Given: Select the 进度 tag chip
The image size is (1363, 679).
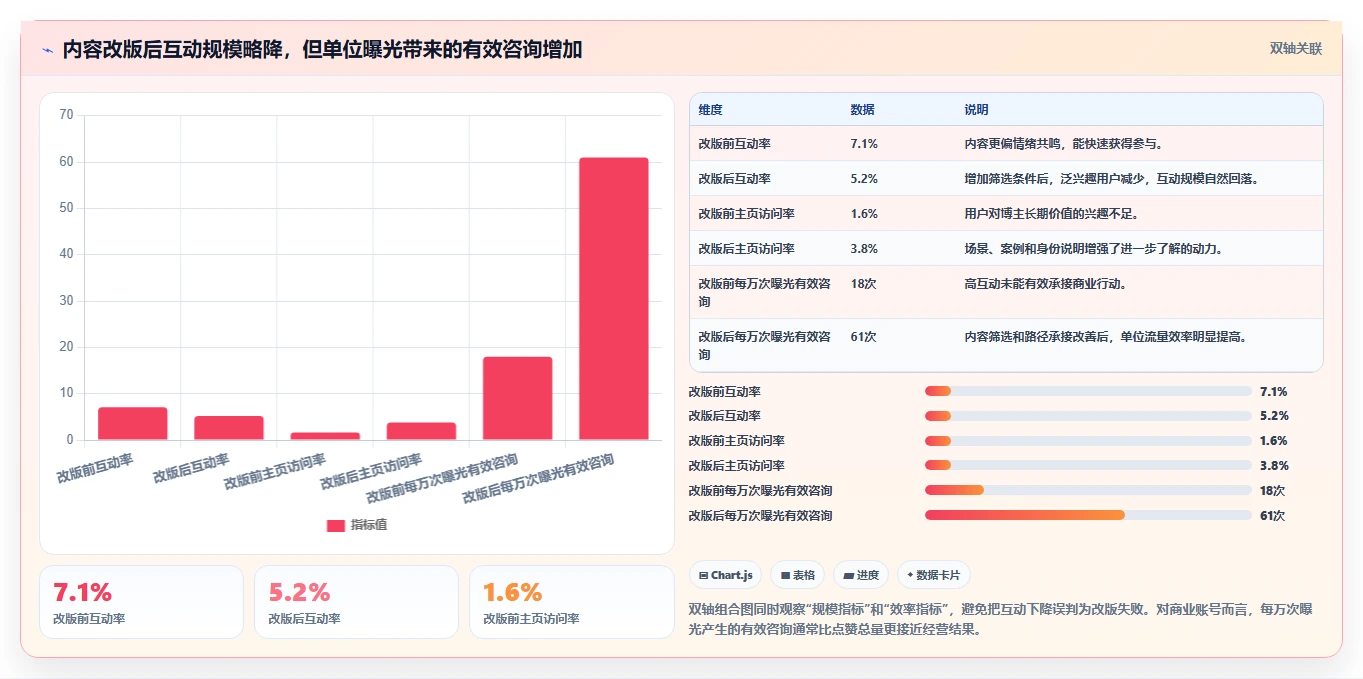Looking at the screenshot, I should pos(861,575).
